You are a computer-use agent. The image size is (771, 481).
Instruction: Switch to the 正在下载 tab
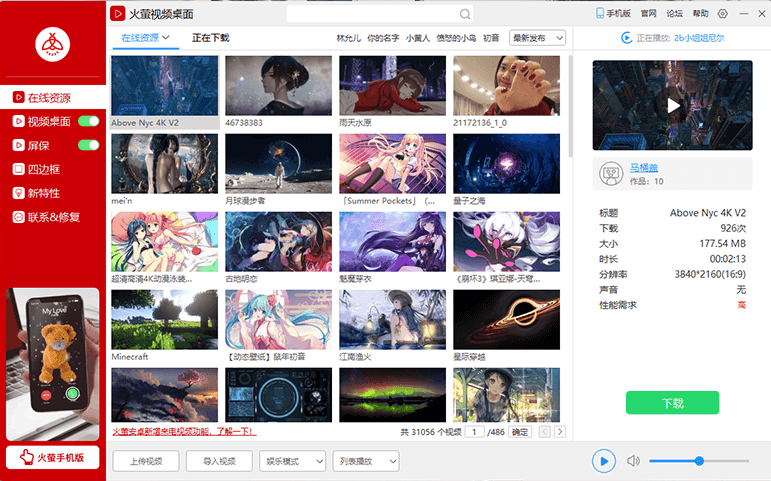[210, 38]
